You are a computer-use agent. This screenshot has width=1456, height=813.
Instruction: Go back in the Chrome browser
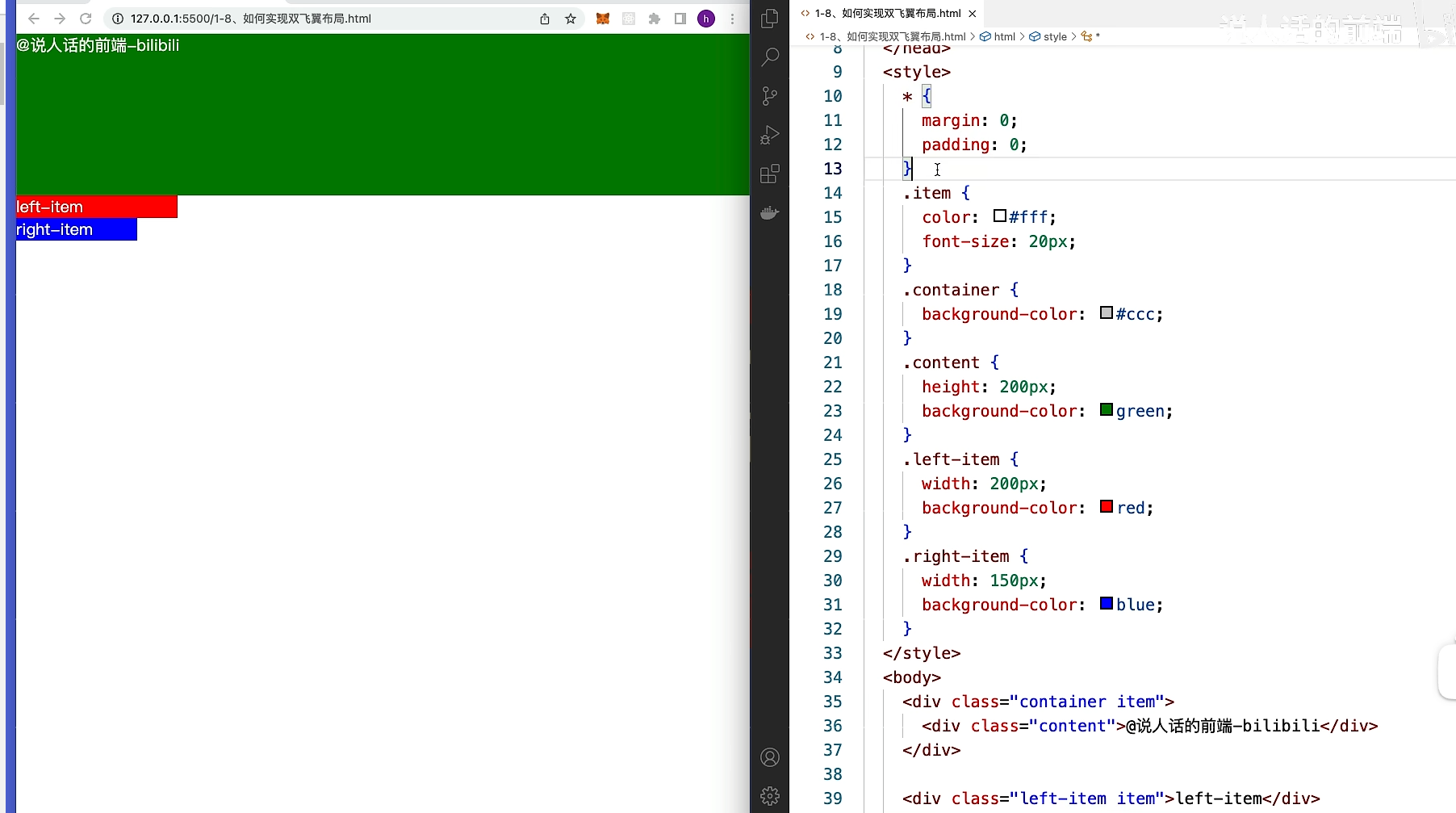tap(34, 19)
